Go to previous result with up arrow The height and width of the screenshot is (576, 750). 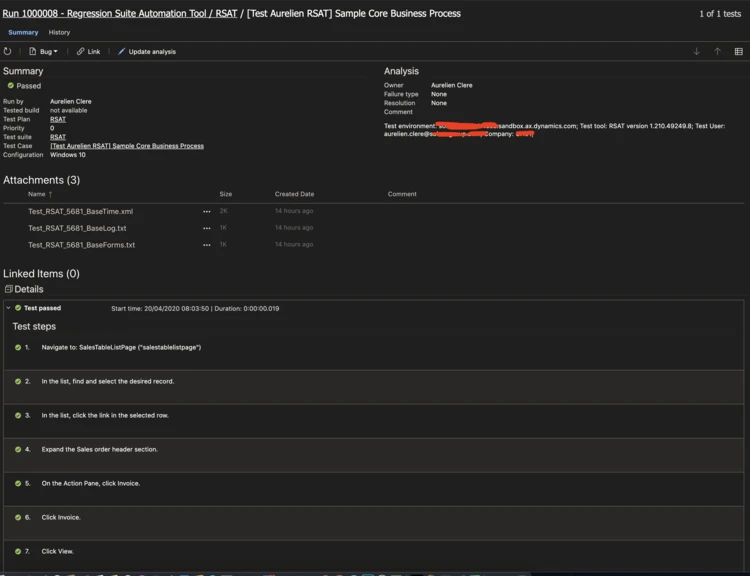coord(717,51)
